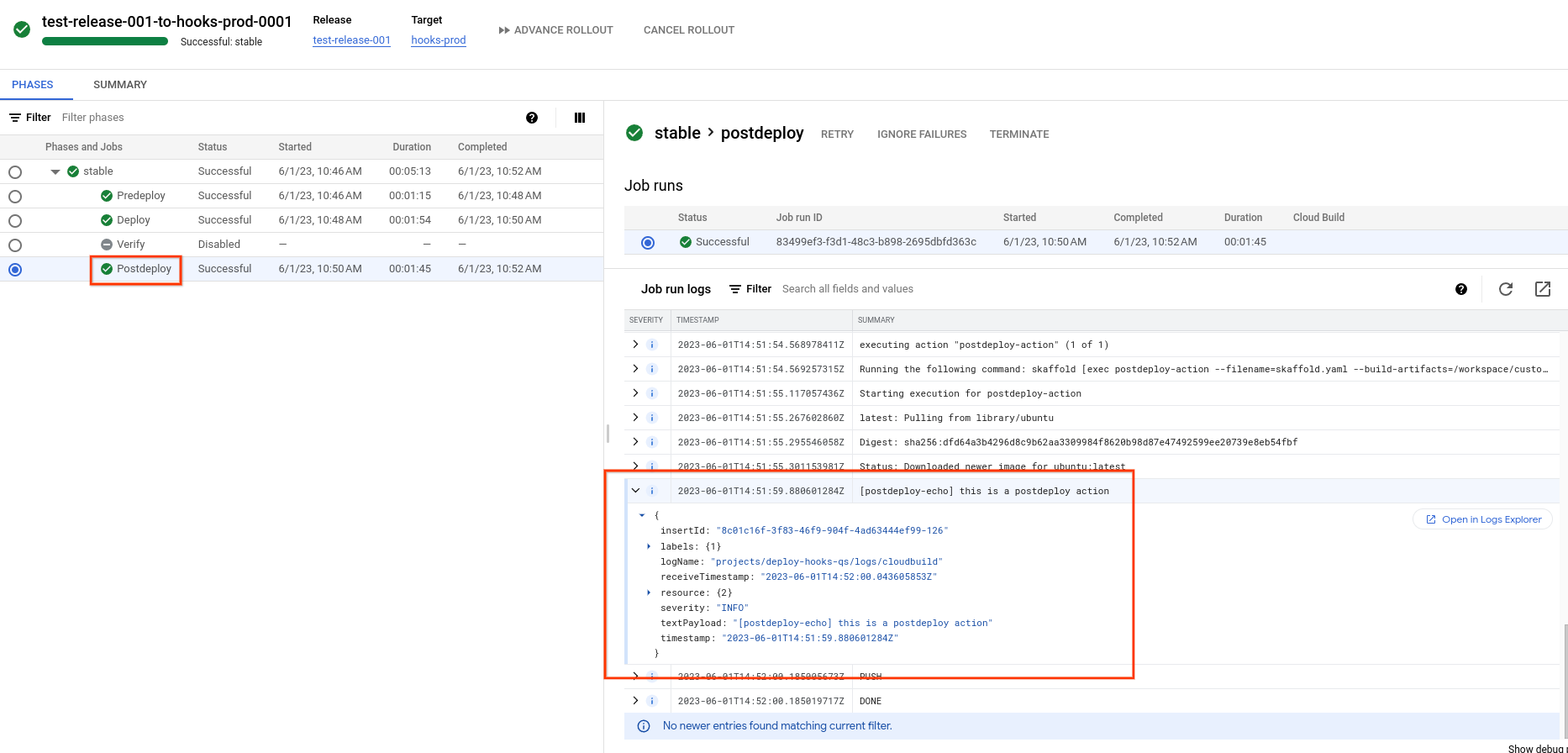Select the Predeploy job radio button
1568x753 pixels.
tap(15, 196)
